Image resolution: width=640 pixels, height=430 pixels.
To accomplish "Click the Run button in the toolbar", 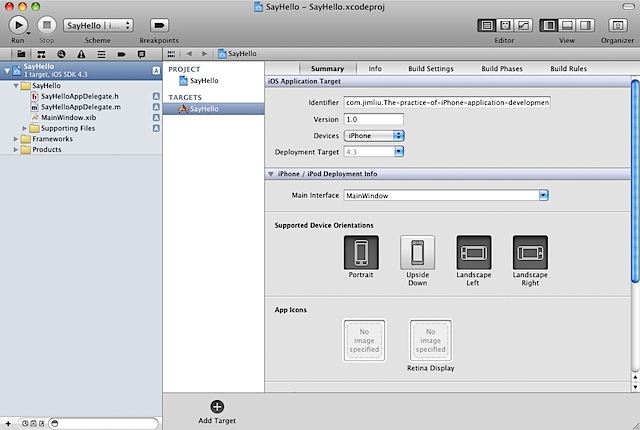I will [x=17, y=24].
